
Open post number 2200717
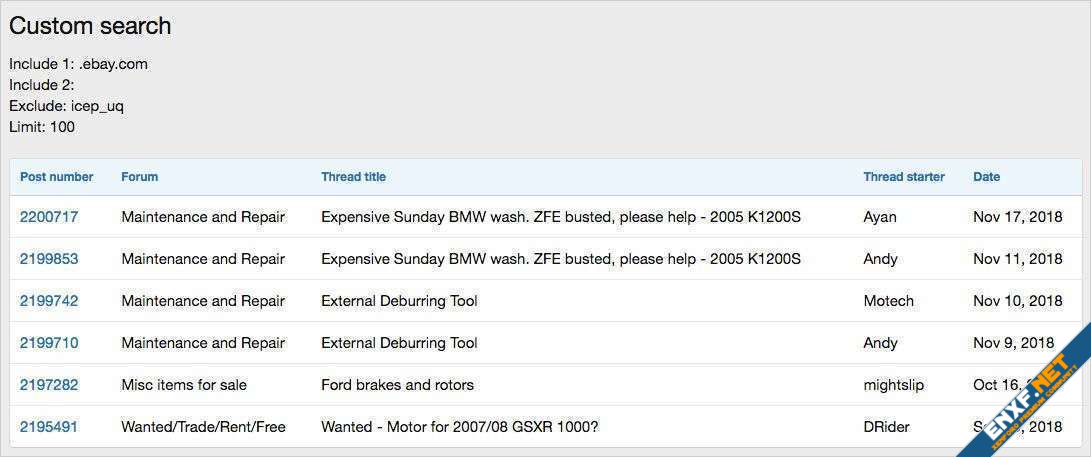coord(49,217)
